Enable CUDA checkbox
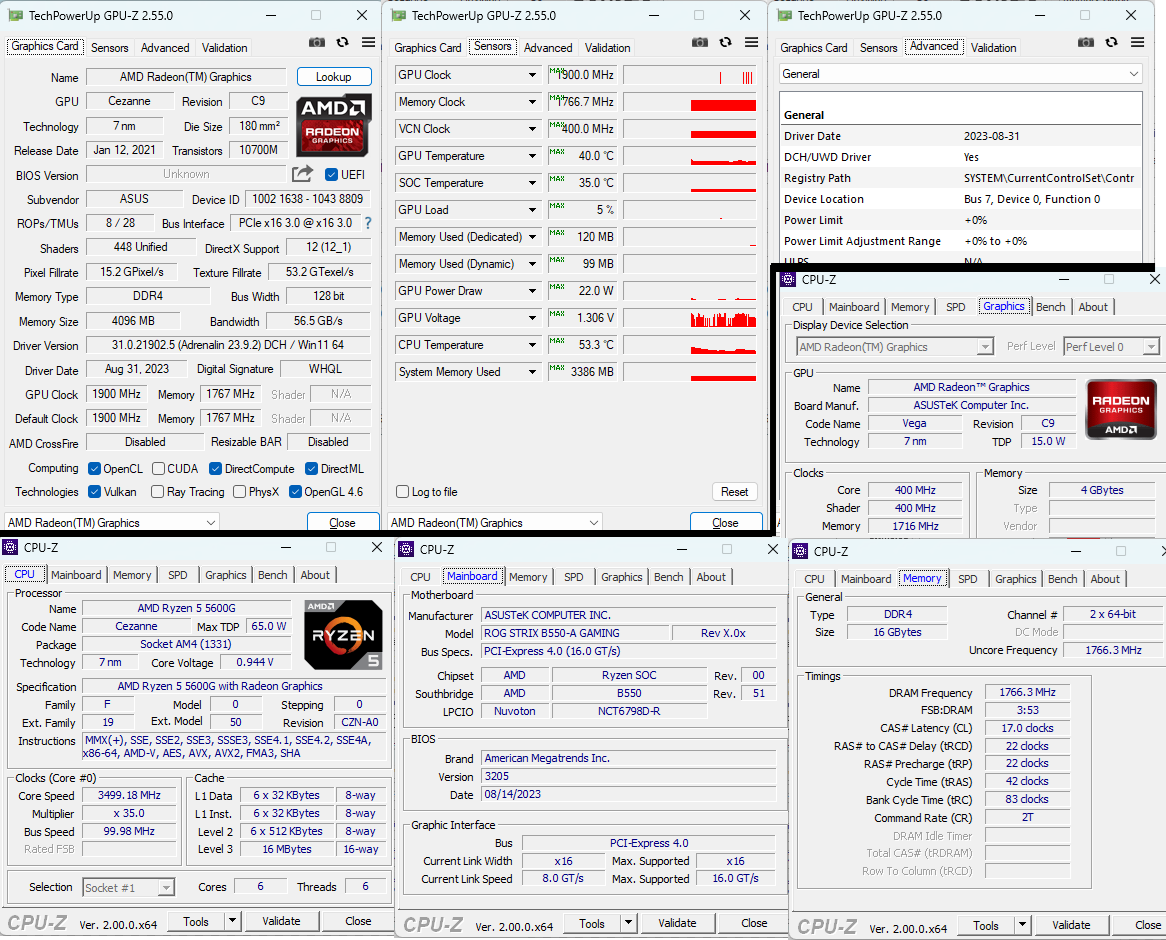The height and width of the screenshot is (940, 1166). 158,469
